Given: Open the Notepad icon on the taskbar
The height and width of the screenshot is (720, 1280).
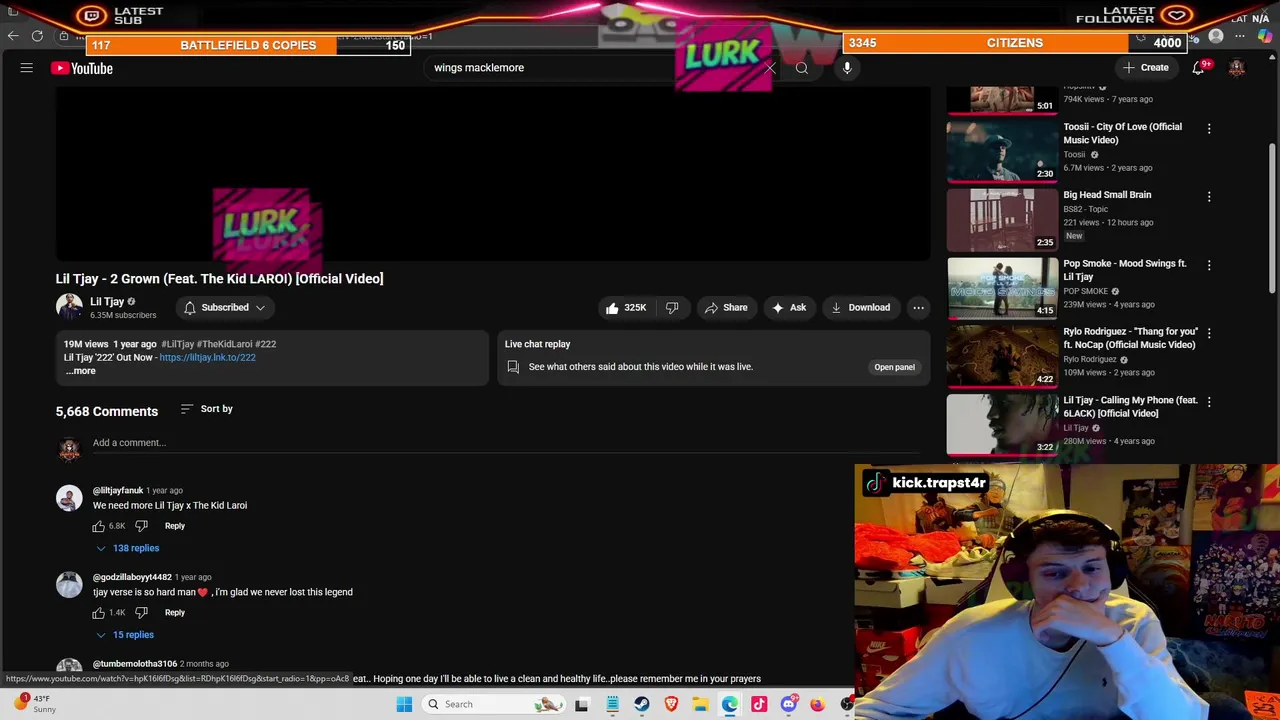Looking at the screenshot, I should (x=612, y=704).
